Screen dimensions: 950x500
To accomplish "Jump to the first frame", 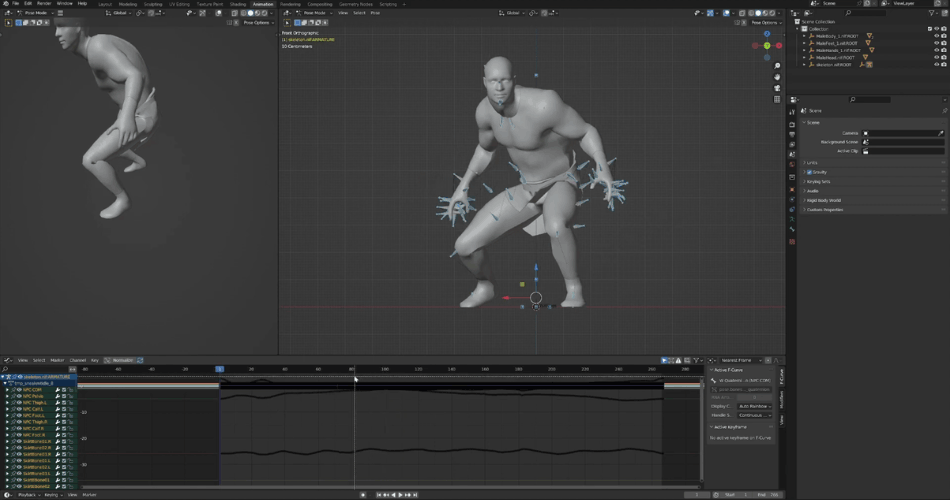I will tap(379, 495).
